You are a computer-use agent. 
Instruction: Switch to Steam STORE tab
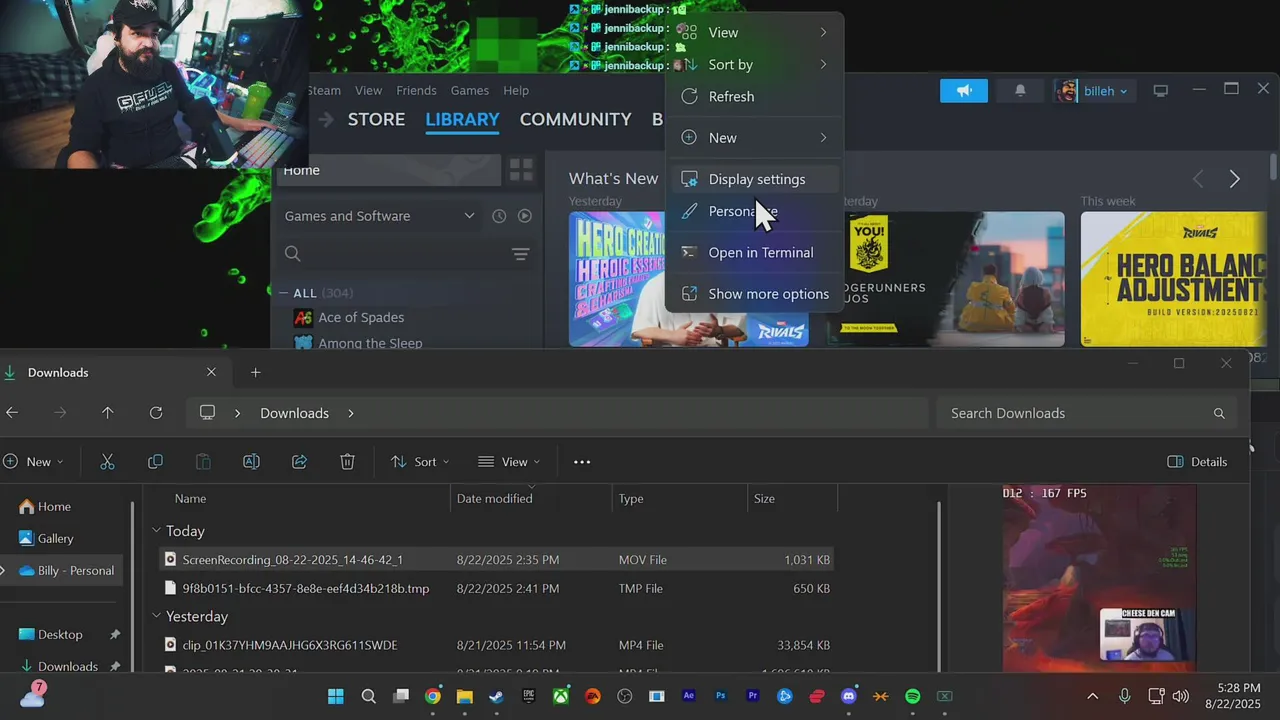376,119
